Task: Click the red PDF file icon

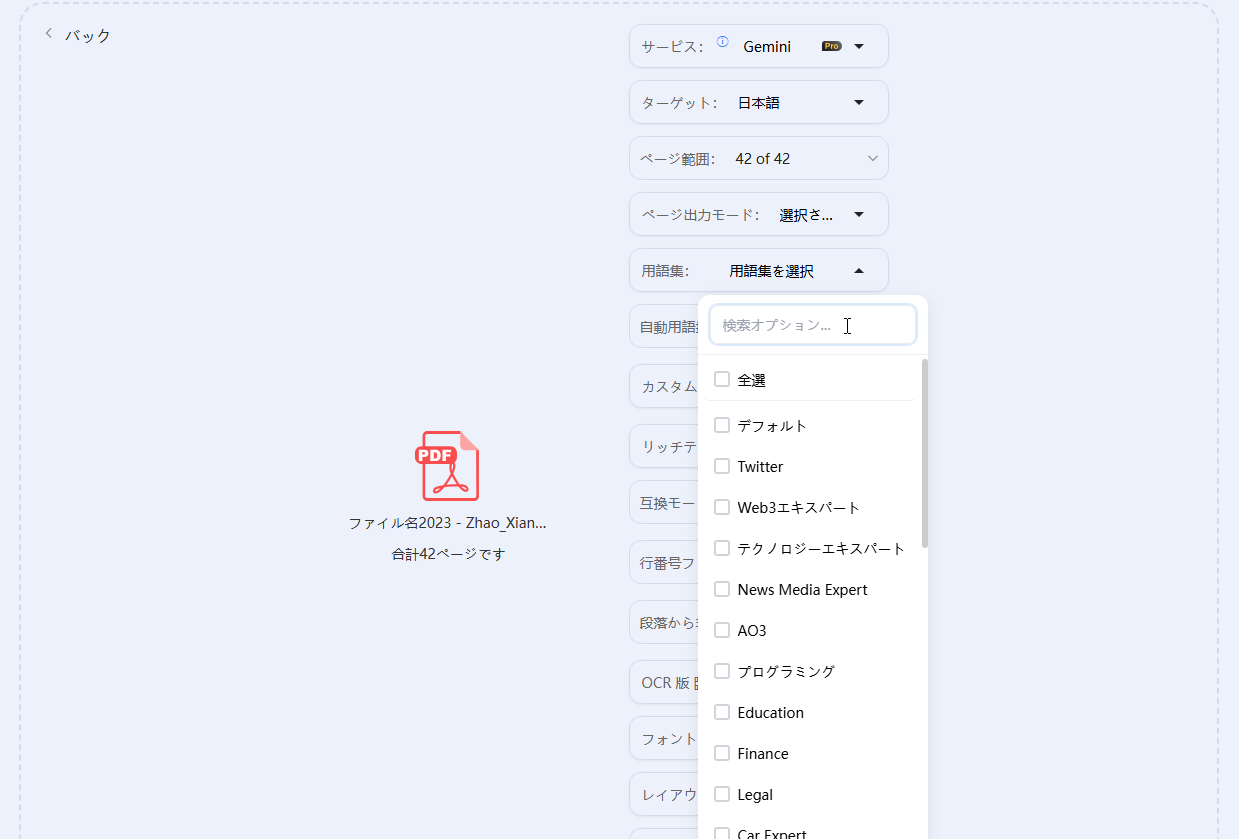Action: (447, 465)
